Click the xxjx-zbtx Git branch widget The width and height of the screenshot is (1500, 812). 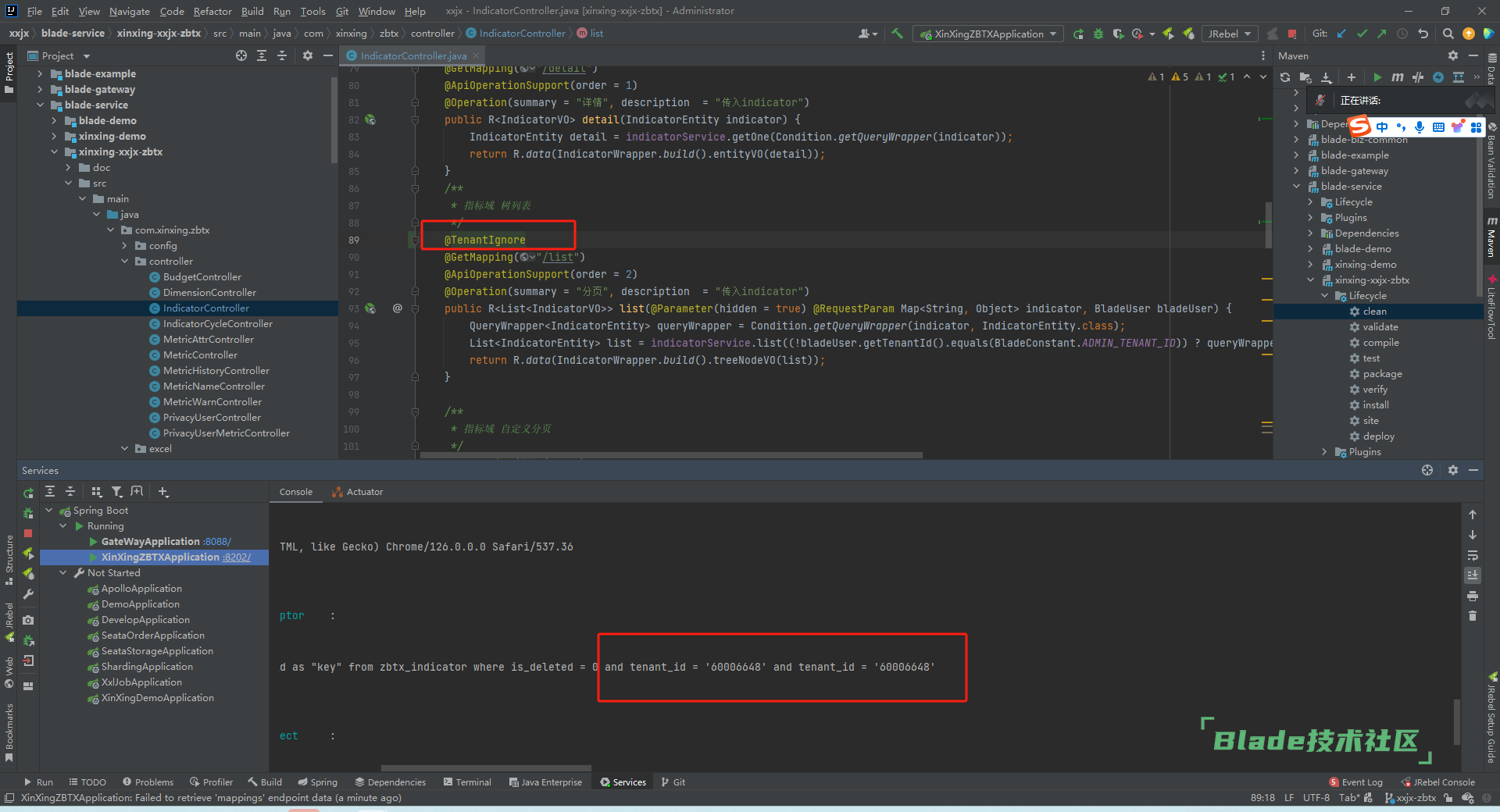pos(1410,798)
